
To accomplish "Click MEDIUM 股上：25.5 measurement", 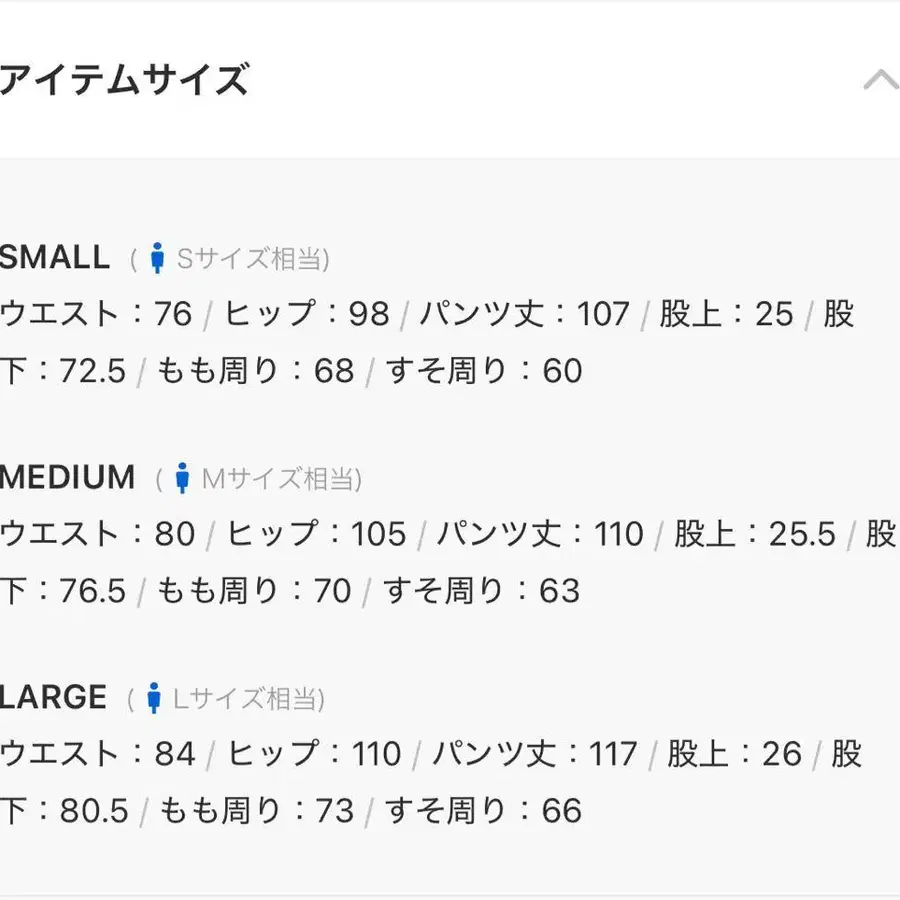I will click(754, 534).
